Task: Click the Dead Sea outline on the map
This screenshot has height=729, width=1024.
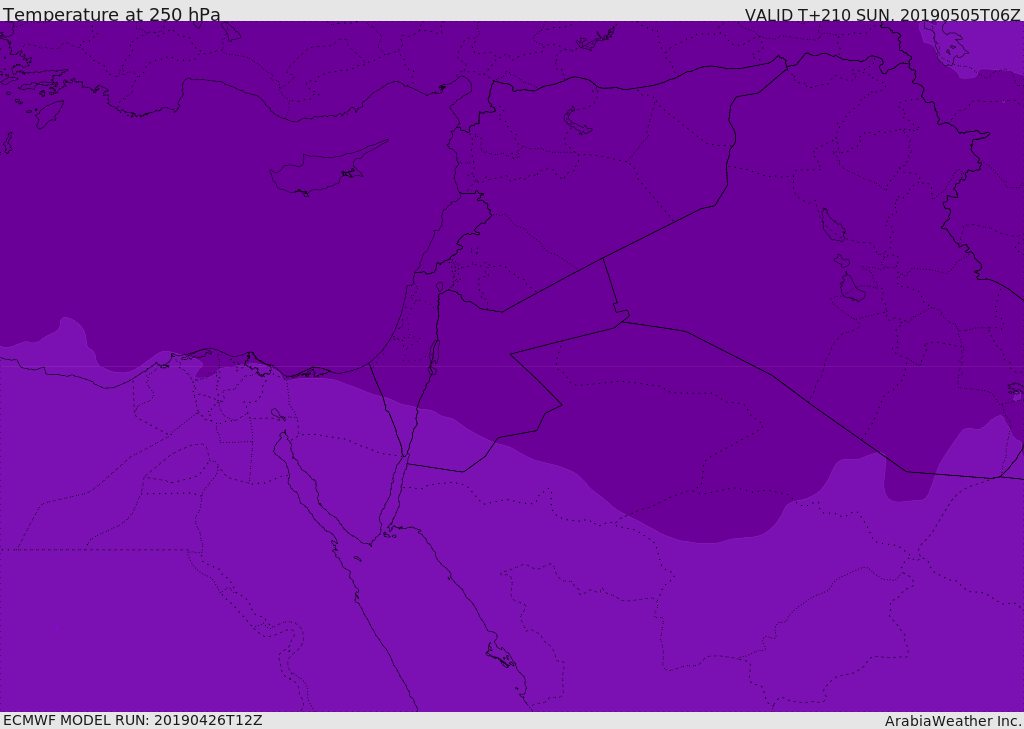Action: click(x=434, y=357)
